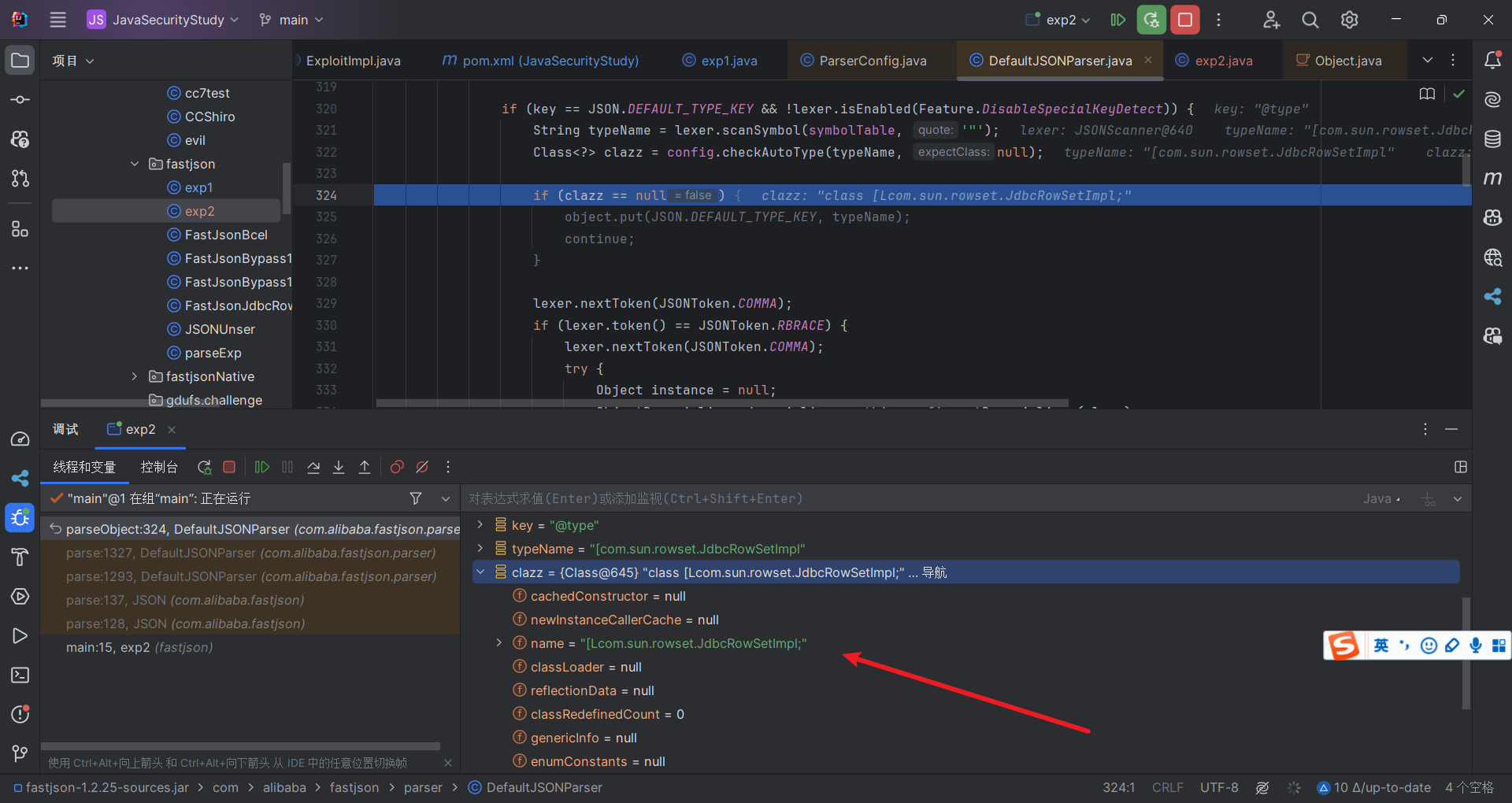Click Step Out in debugger toolbar

coord(365,467)
